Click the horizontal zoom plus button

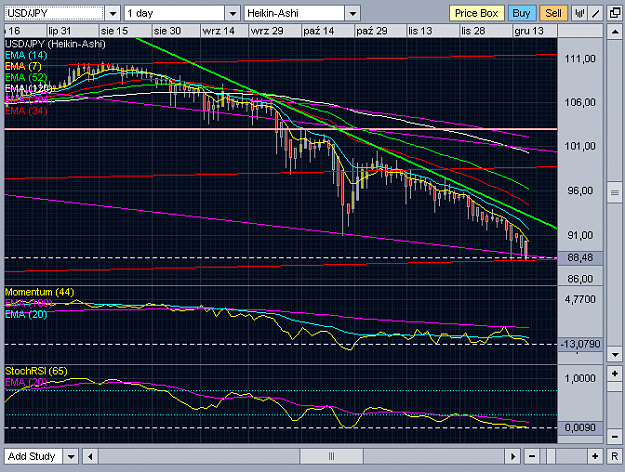[595, 456]
